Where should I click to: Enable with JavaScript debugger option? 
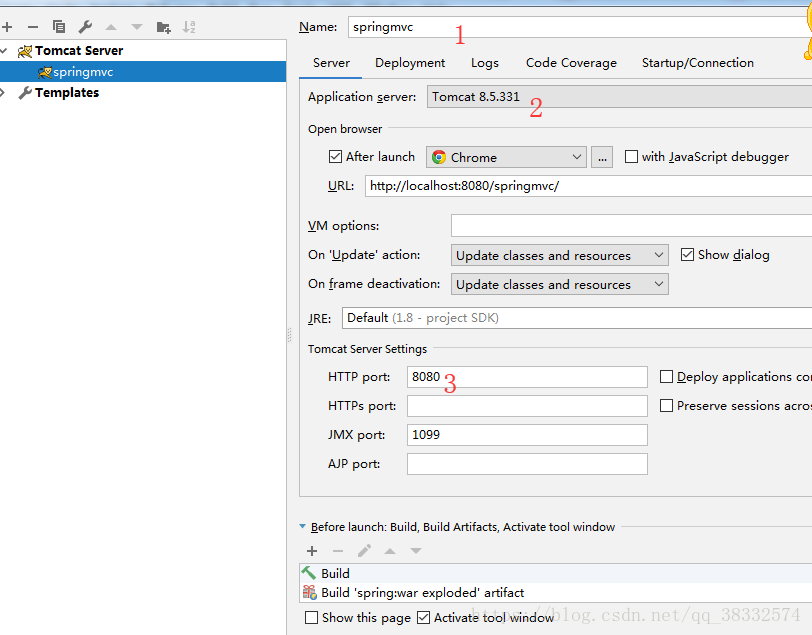tap(631, 156)
